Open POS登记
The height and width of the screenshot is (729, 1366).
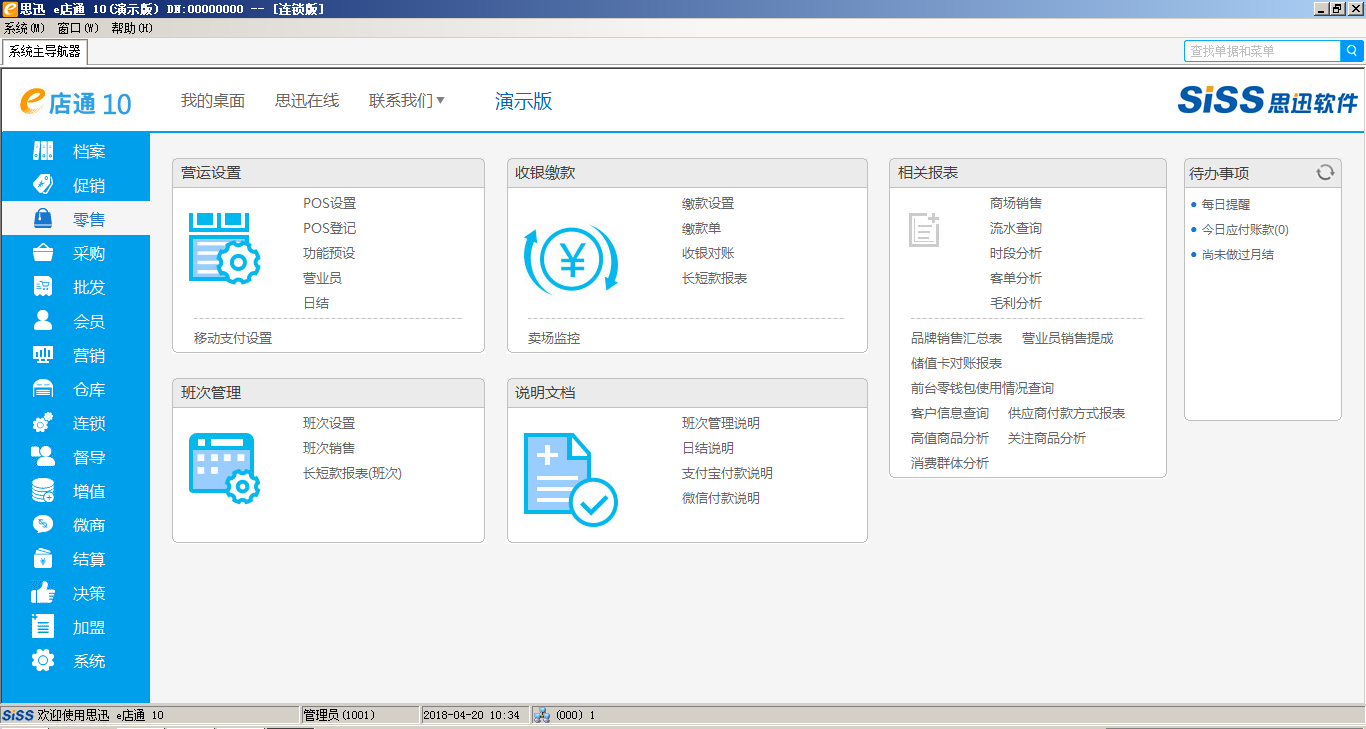click(330, 228)
